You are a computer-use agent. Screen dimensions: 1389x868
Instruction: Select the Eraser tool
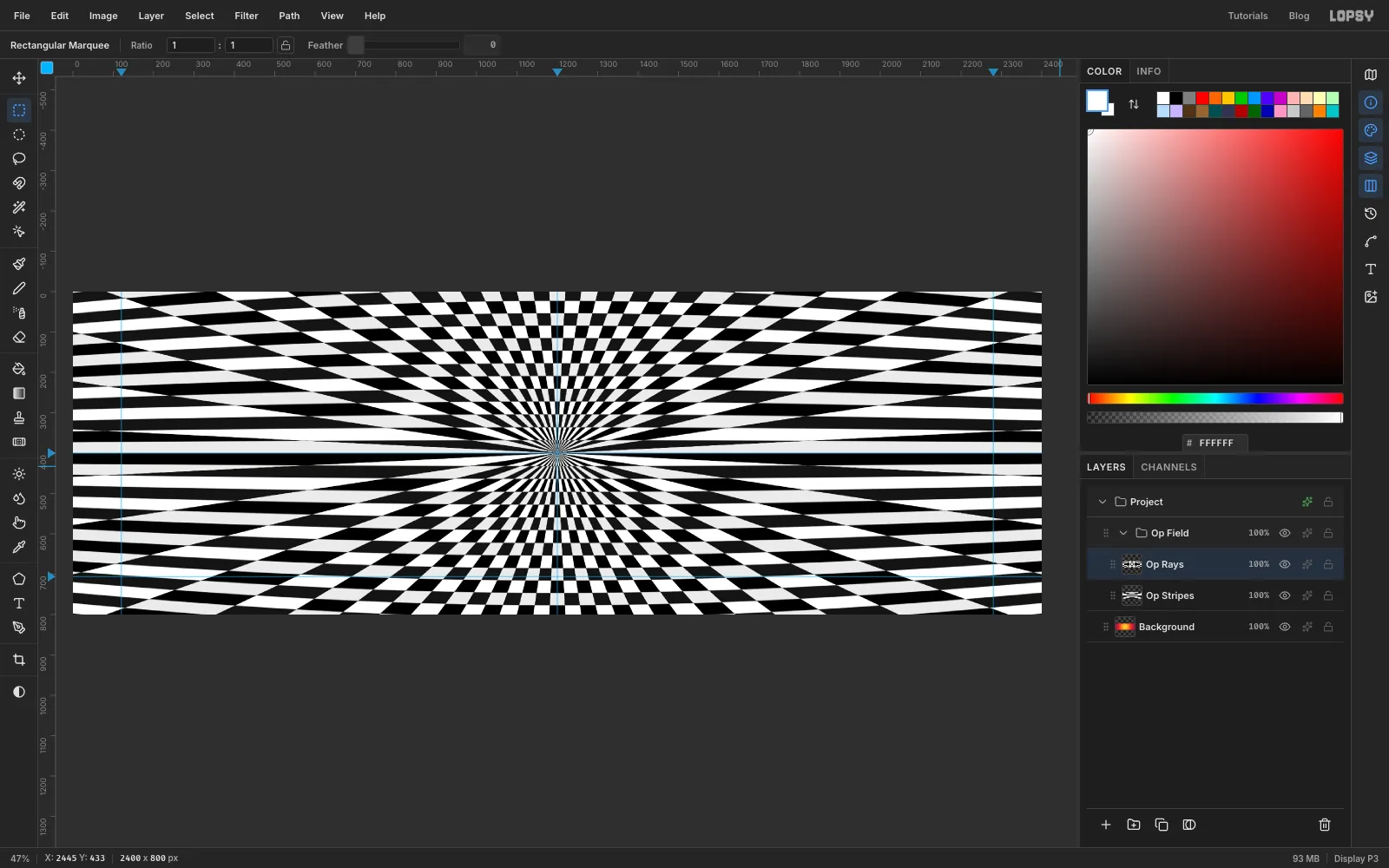coord(19,337)
